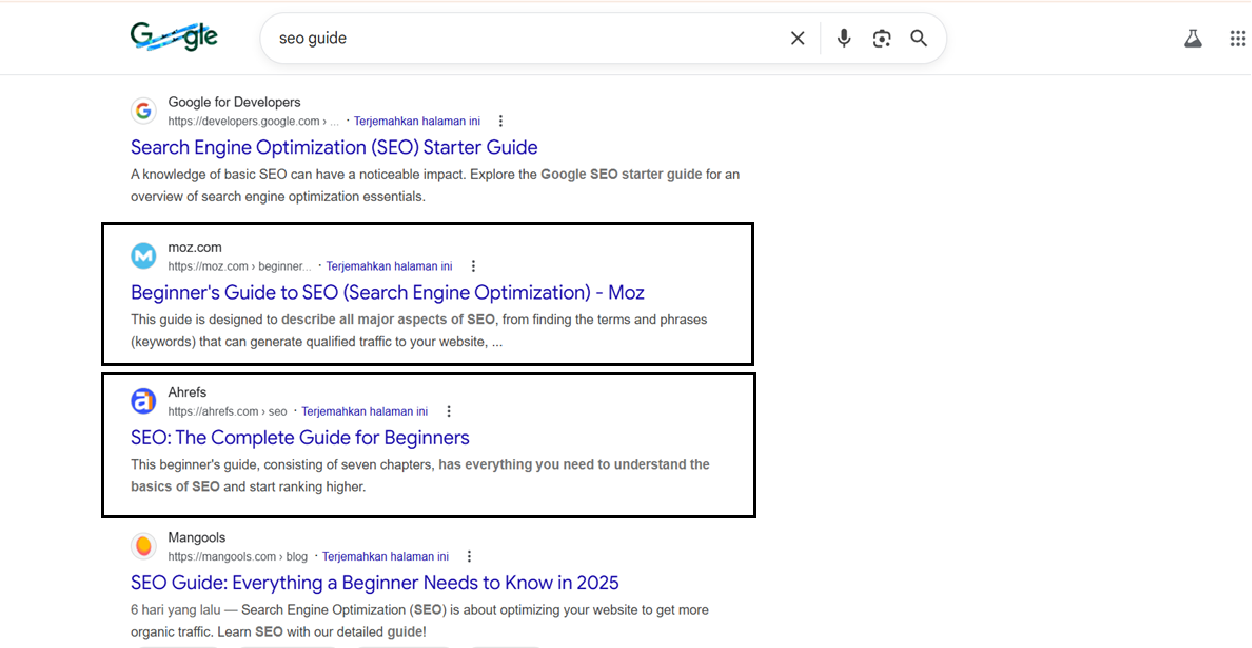Clear the search query with X
Viewport: 1252px width, 648px height.
point(797,38)
